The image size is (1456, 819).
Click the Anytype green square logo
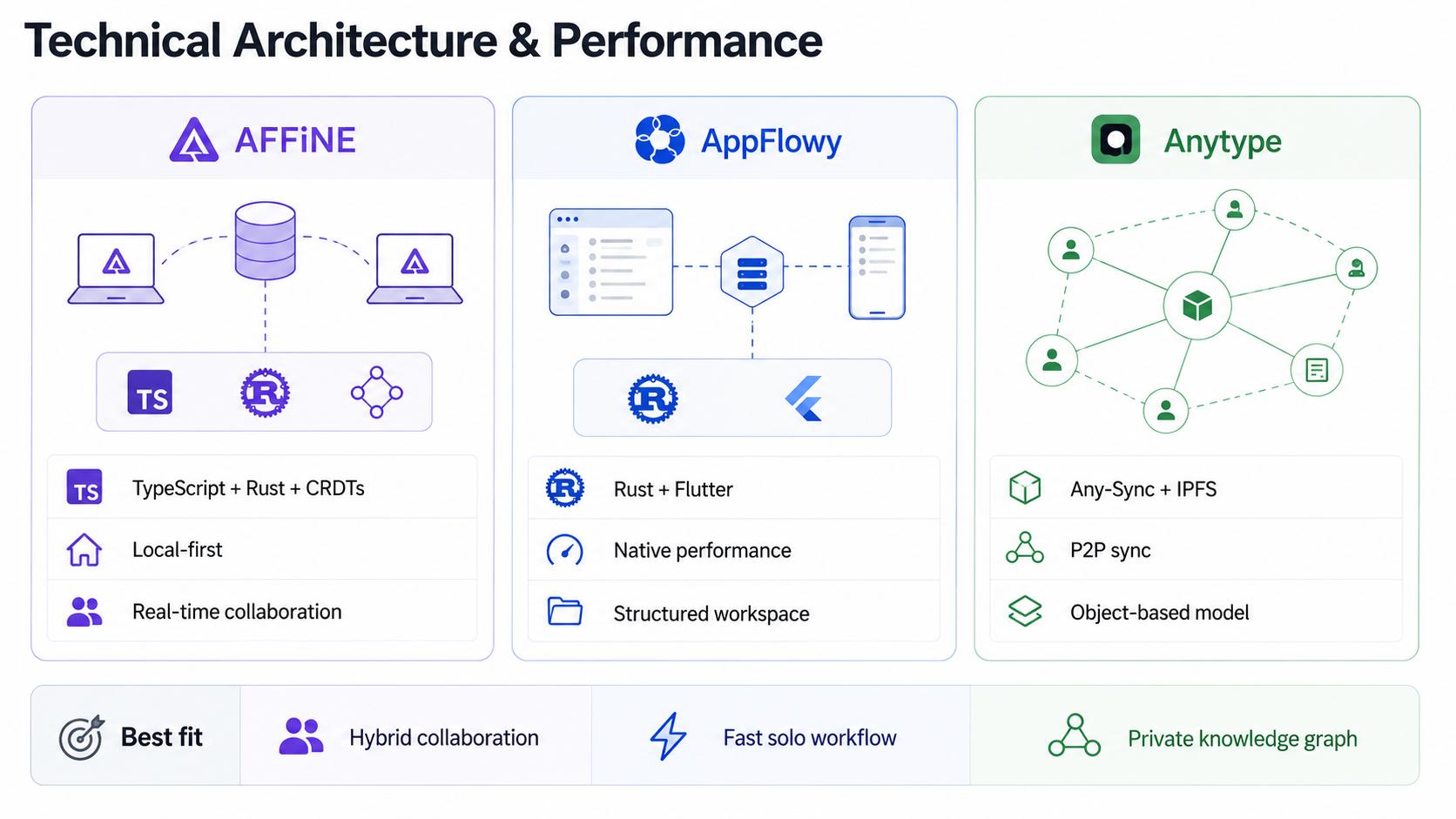1116,139
